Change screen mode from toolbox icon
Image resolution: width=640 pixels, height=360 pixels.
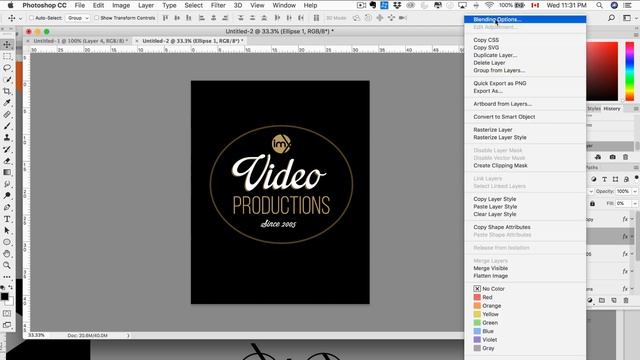(x=7, y=325)
